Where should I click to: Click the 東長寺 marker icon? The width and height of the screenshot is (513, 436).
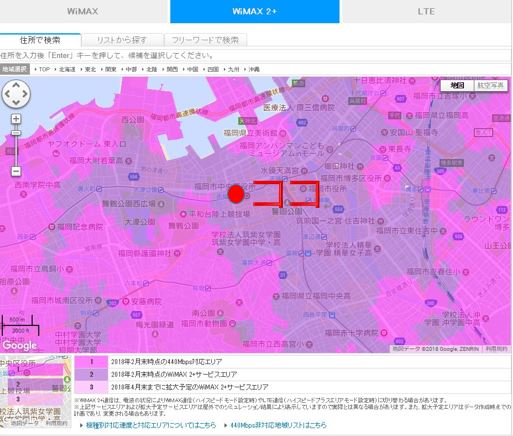[x=383, y=149]
